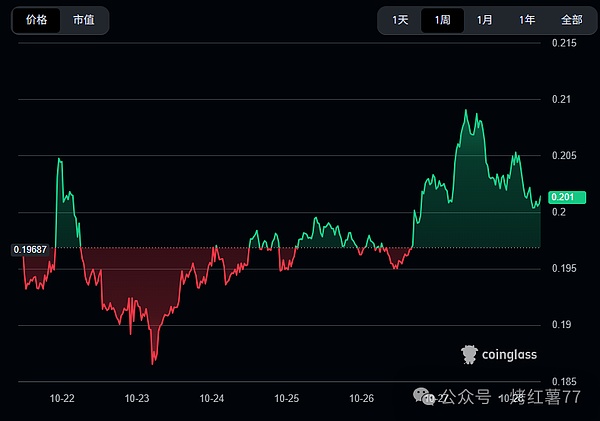
Task: Select the 价格 price tab
Action: pos(36,20)
